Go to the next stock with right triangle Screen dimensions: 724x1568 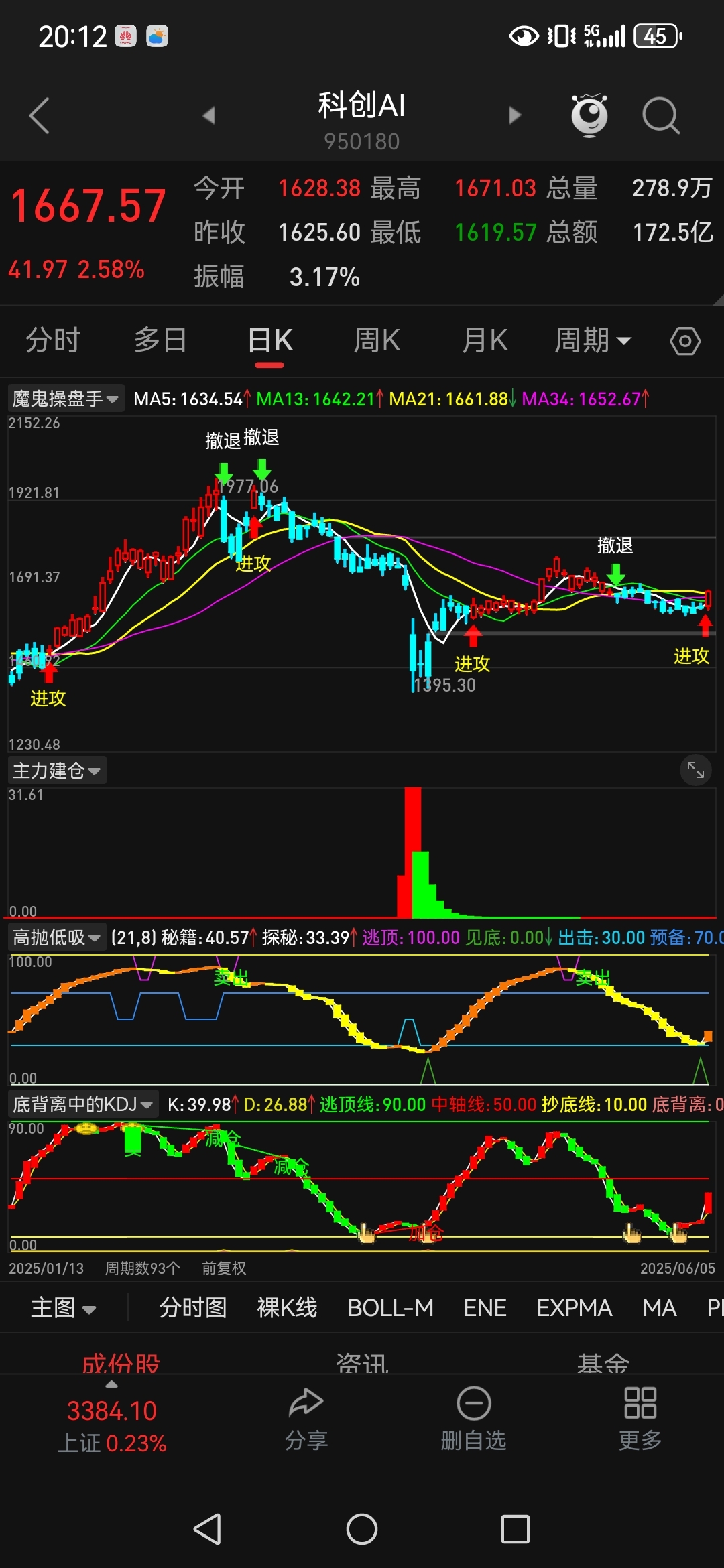pyautogui.click(x=514, y=115)
